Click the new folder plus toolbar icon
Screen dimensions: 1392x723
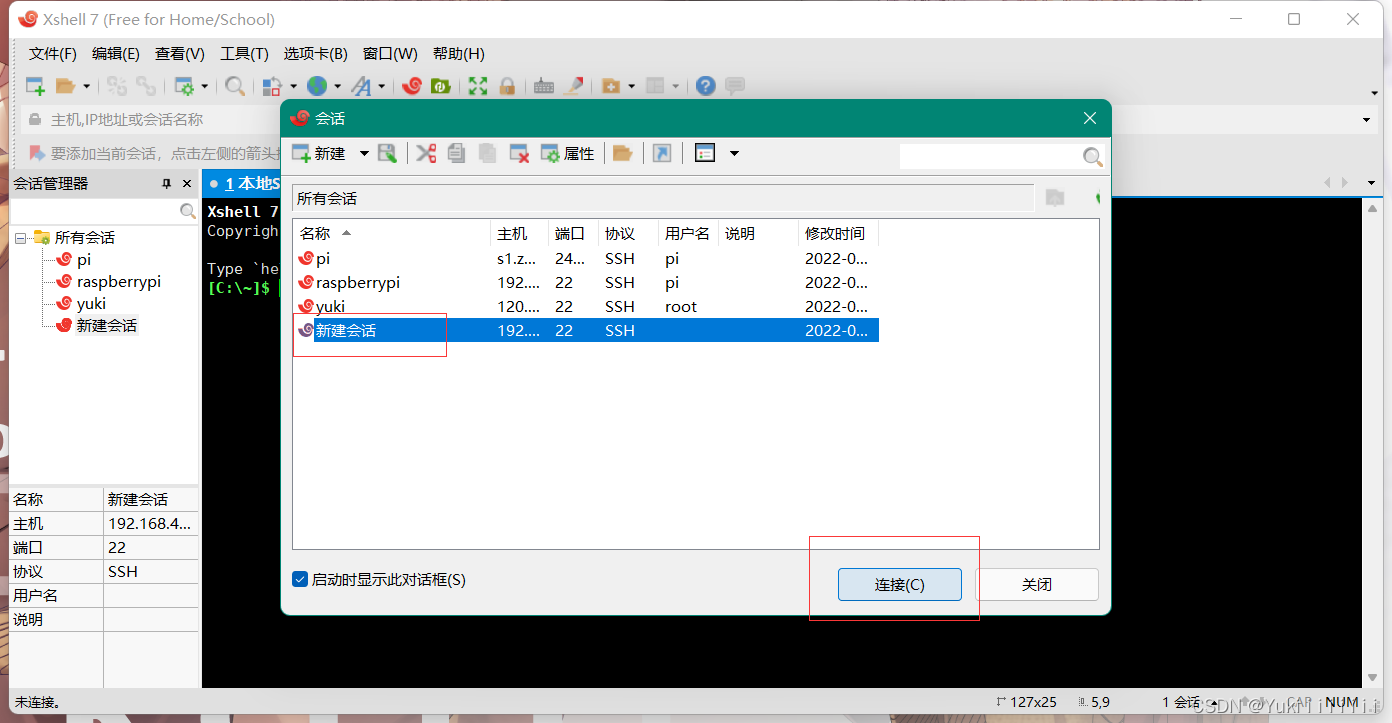pos(611,86)
